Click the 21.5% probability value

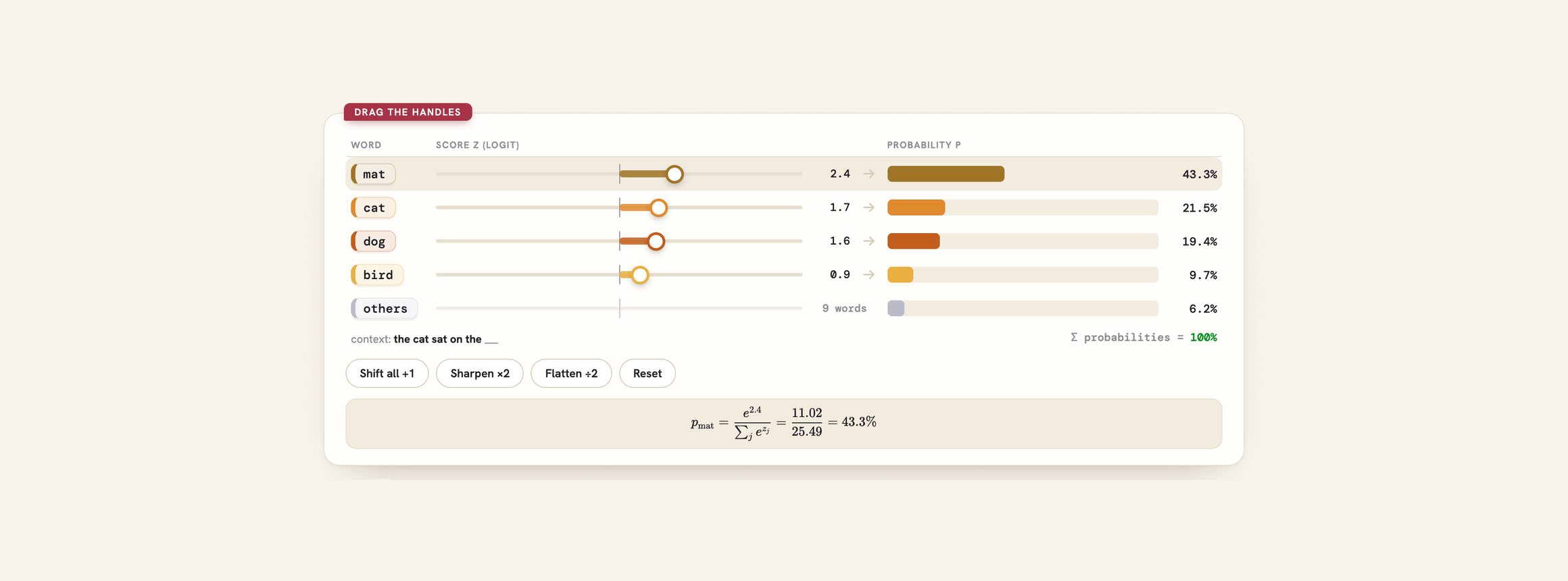coord(1200,208)
